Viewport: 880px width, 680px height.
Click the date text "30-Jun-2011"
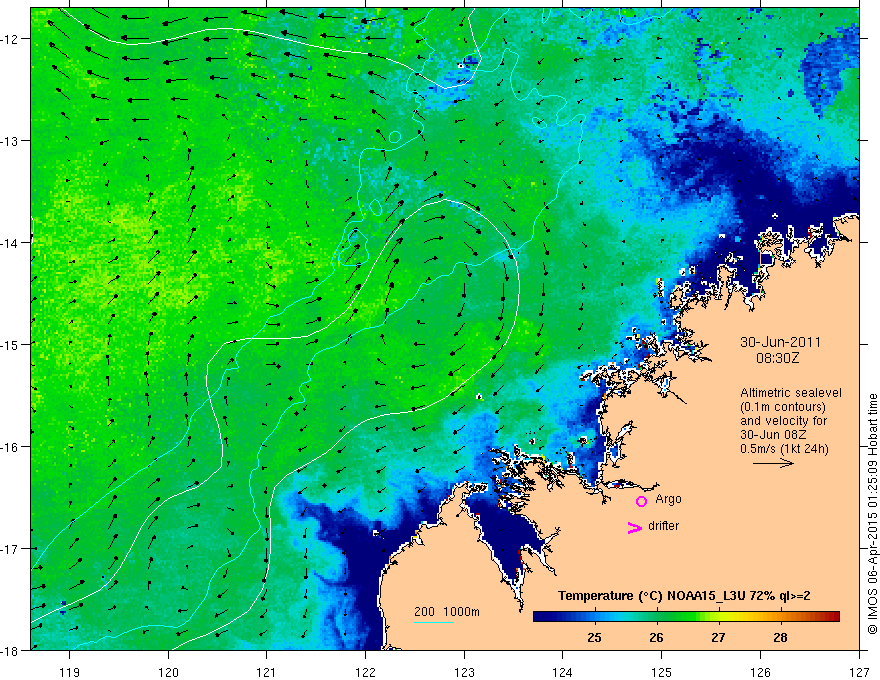click(780, 342)
